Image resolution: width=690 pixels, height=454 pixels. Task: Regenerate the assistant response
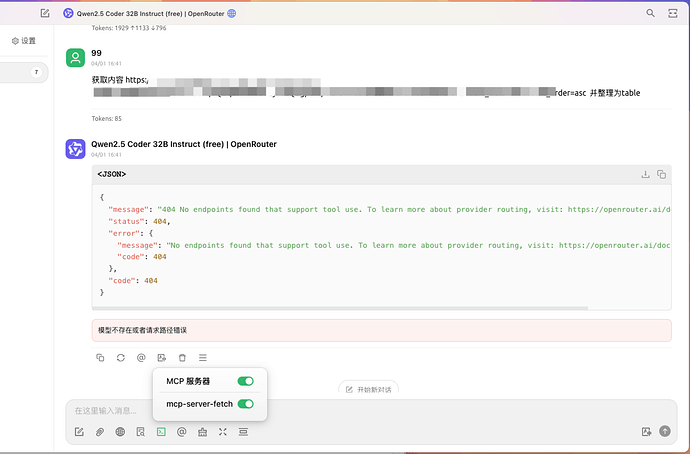click(x=121, y=358)
